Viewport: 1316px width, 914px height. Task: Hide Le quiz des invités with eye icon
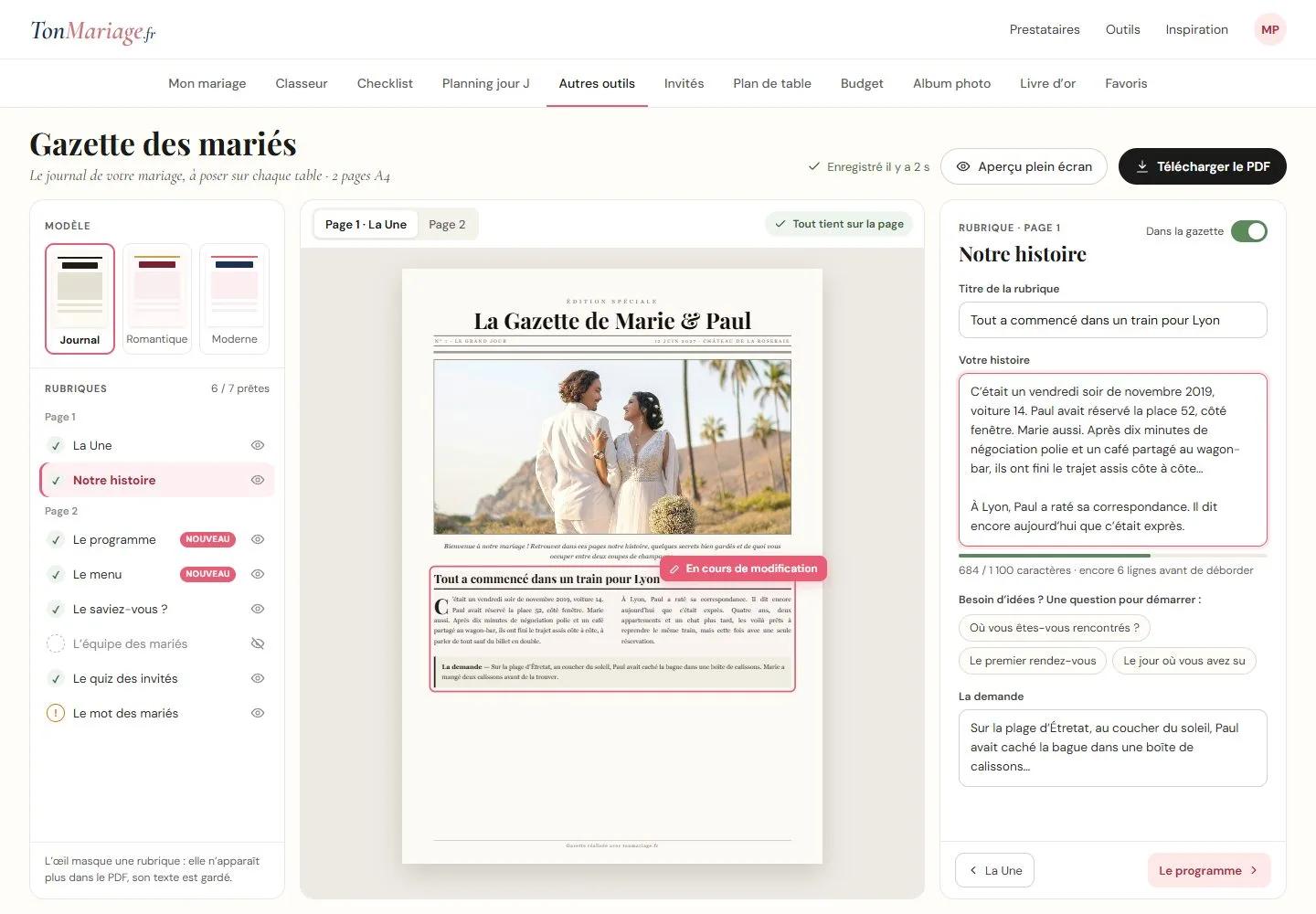[x=258, y=678]
